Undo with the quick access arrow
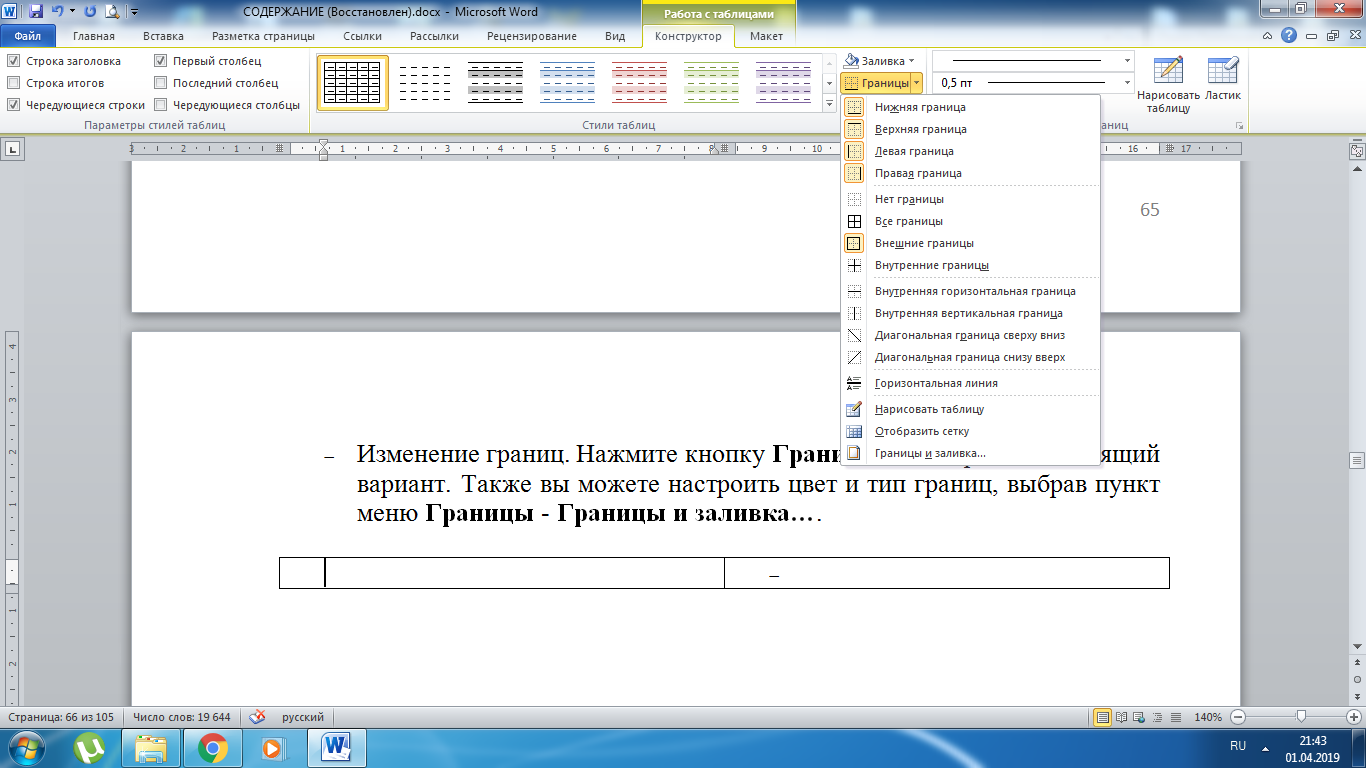1366x768 pixels. click(57, 12)
